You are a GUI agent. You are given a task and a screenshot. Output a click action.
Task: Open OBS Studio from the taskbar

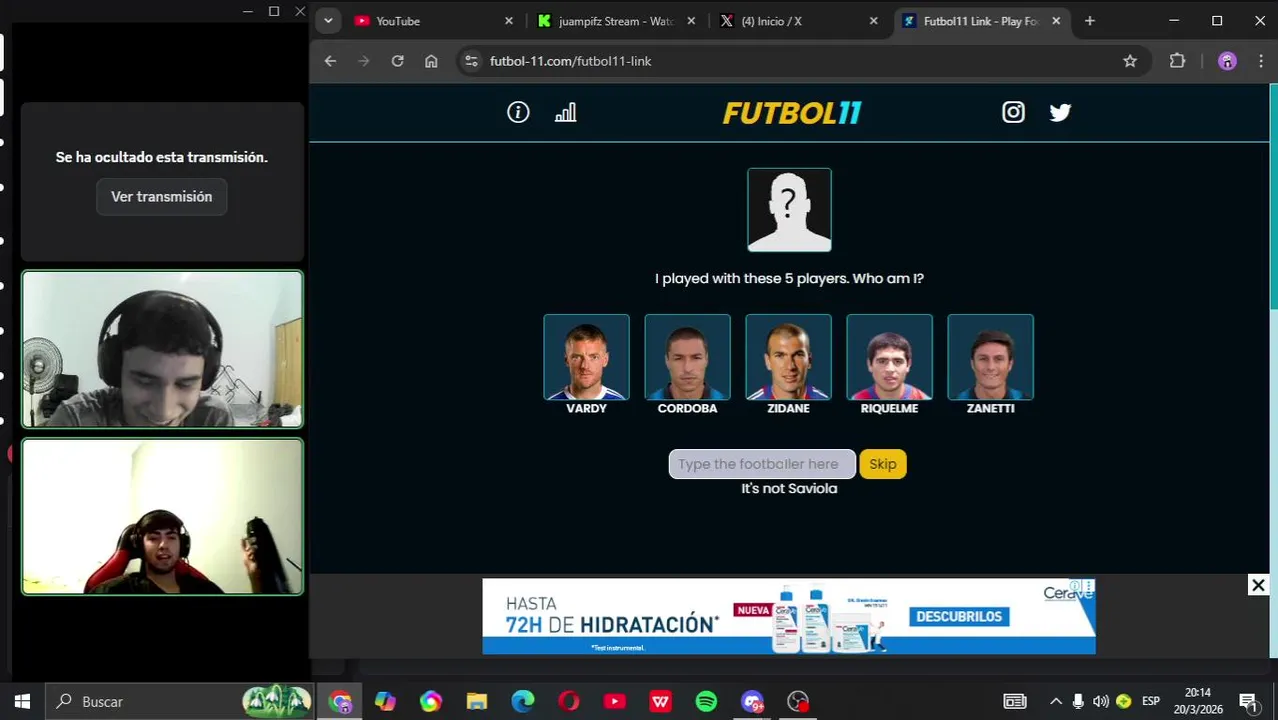(x=798, y=702)
